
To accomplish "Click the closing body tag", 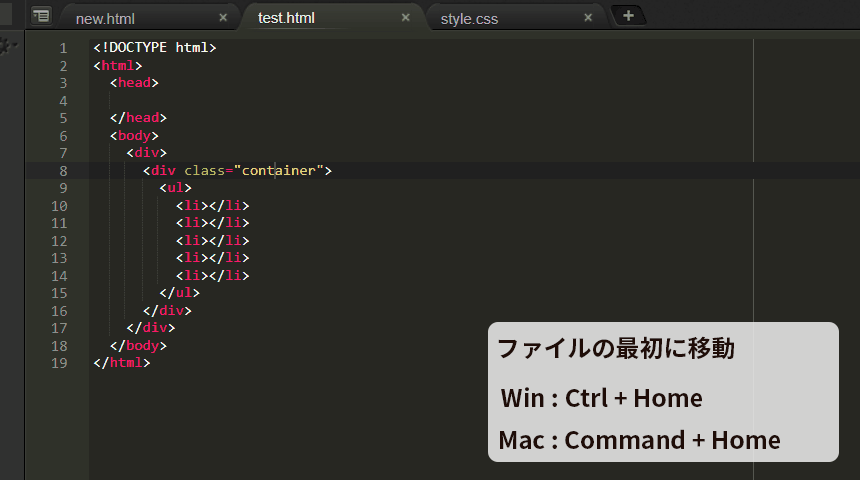I will click(138, 346).
